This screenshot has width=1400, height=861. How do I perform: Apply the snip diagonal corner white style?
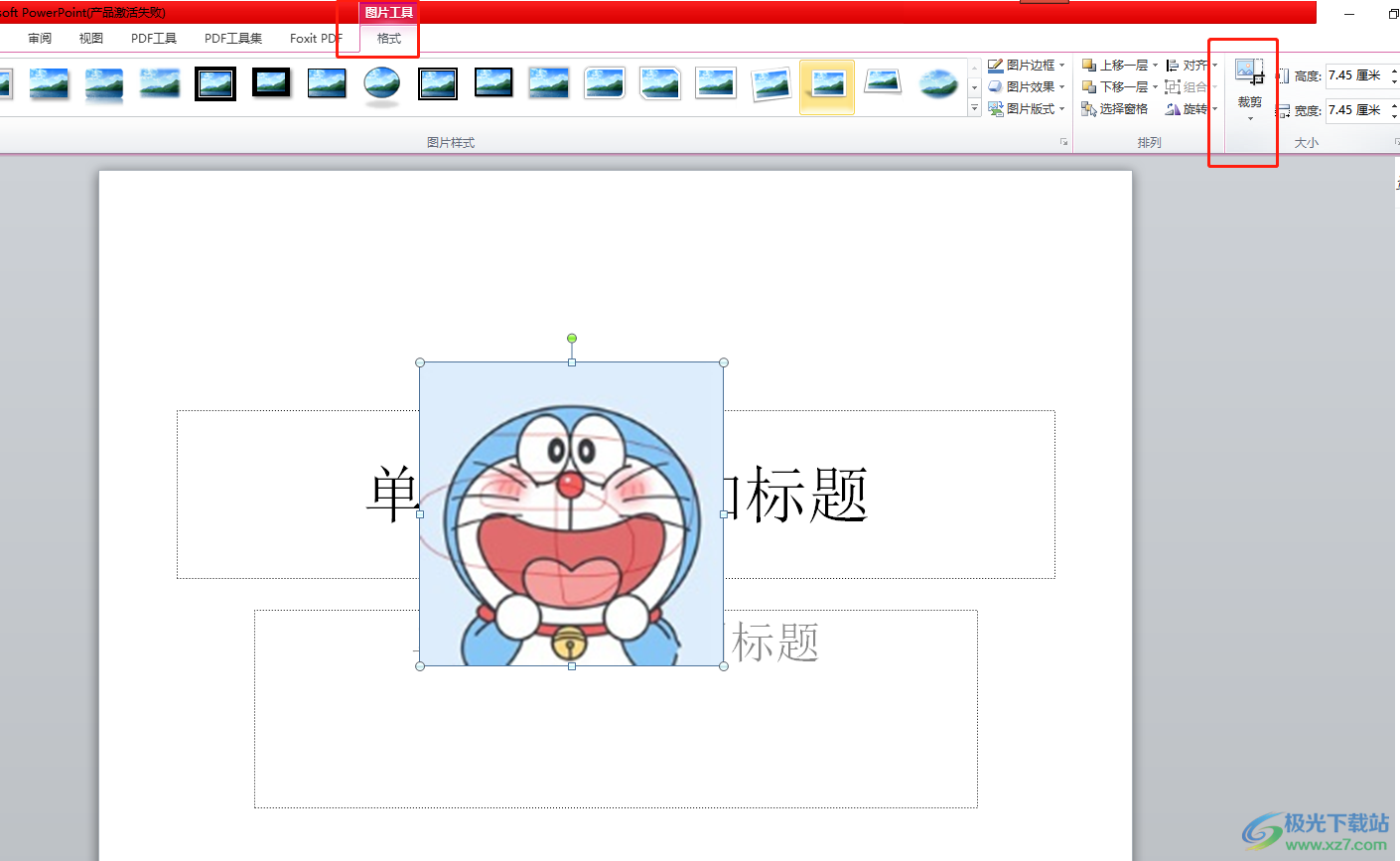[x=660, y=84]
